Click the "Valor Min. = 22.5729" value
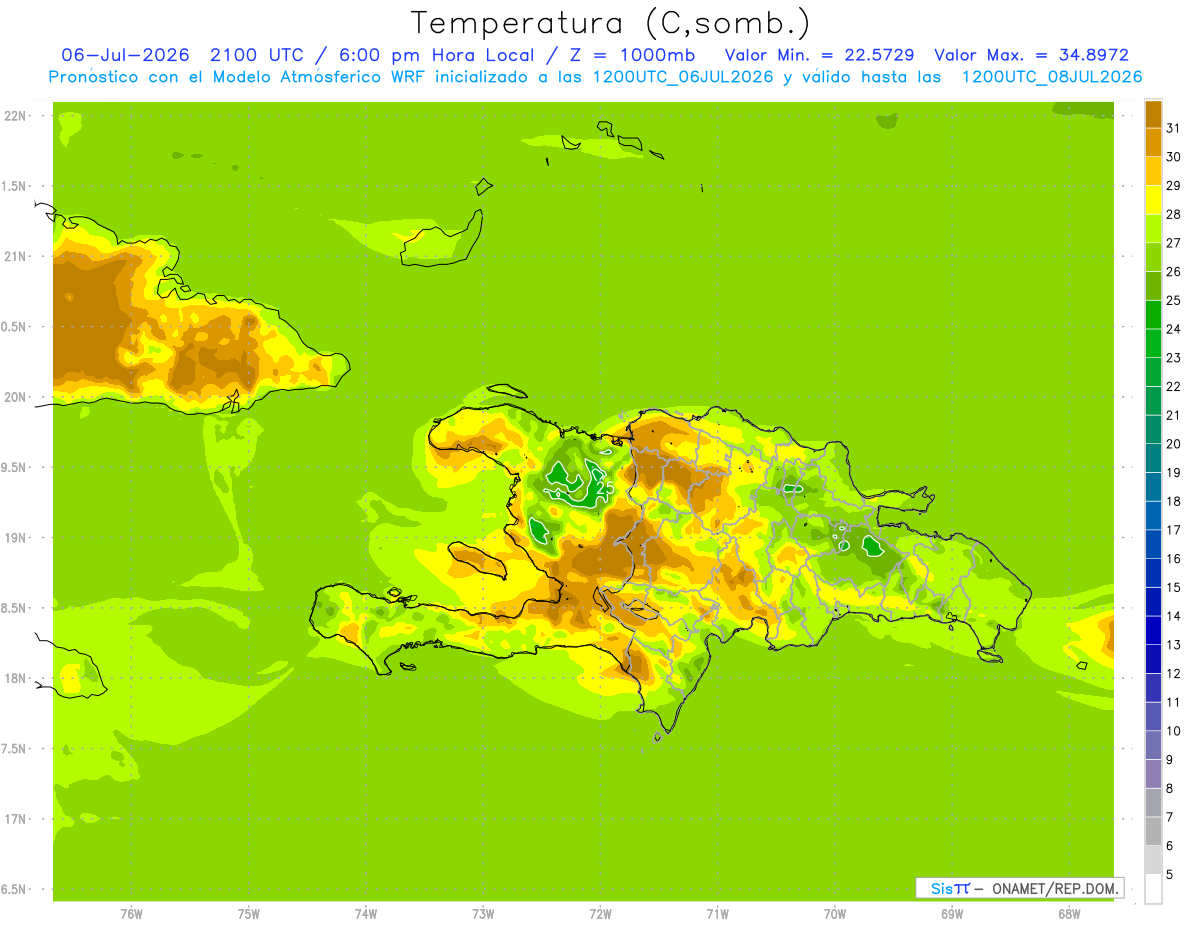This screenshot has width=1200, height=927. click(819, 55)
